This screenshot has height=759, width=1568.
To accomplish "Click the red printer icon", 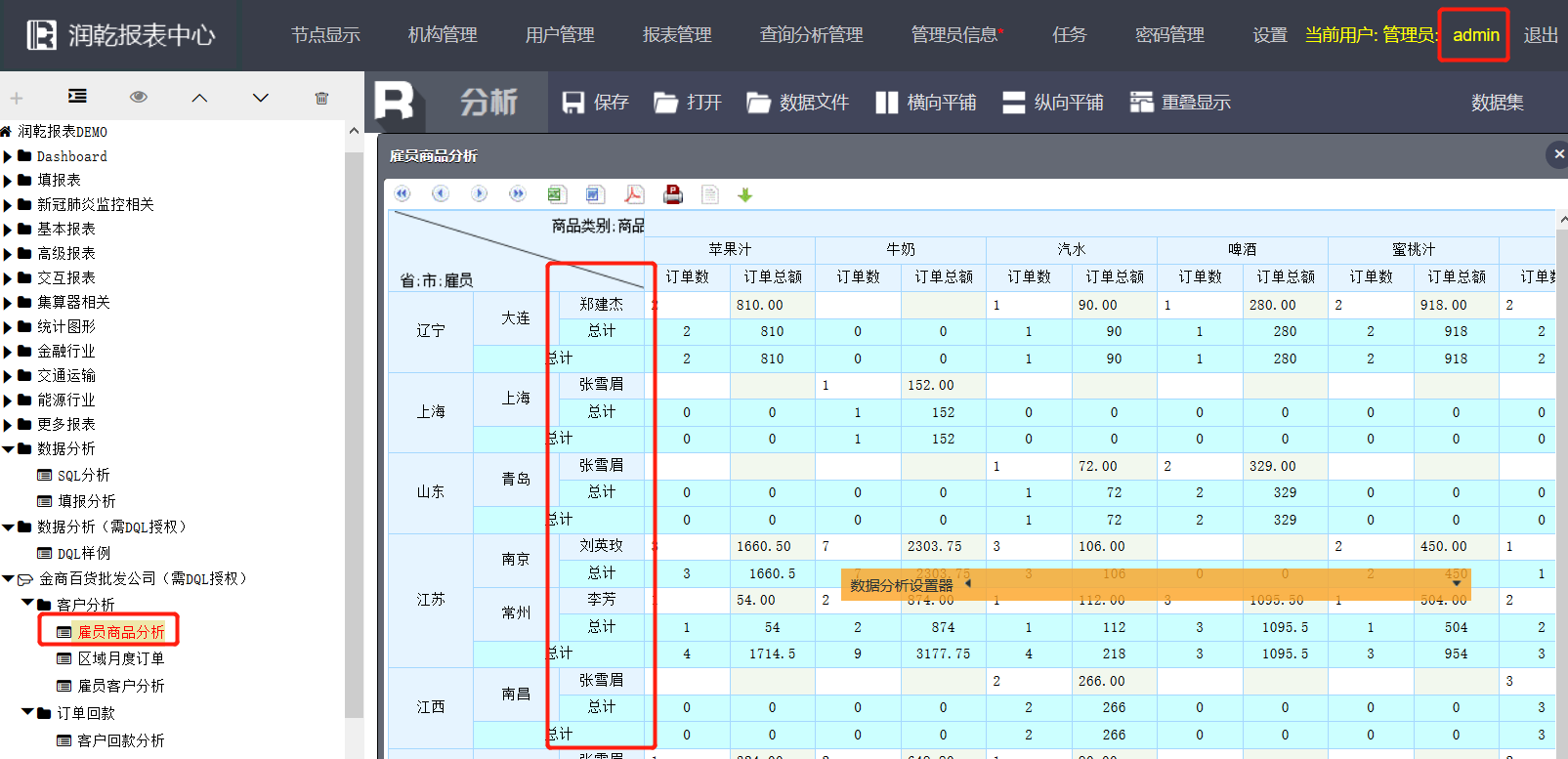I will pos(672,194).
